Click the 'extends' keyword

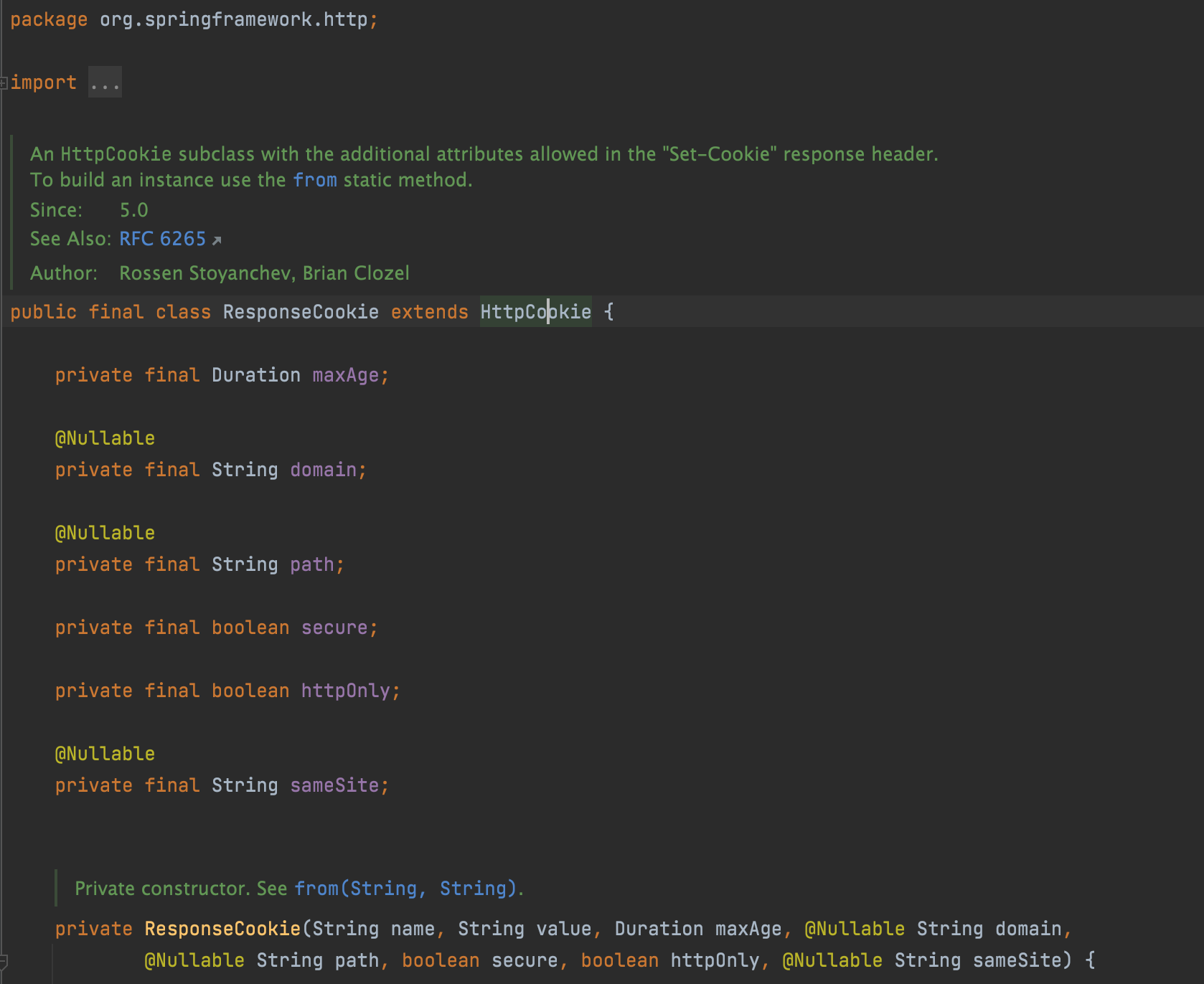pyautogui.click(x=429, y=312)
